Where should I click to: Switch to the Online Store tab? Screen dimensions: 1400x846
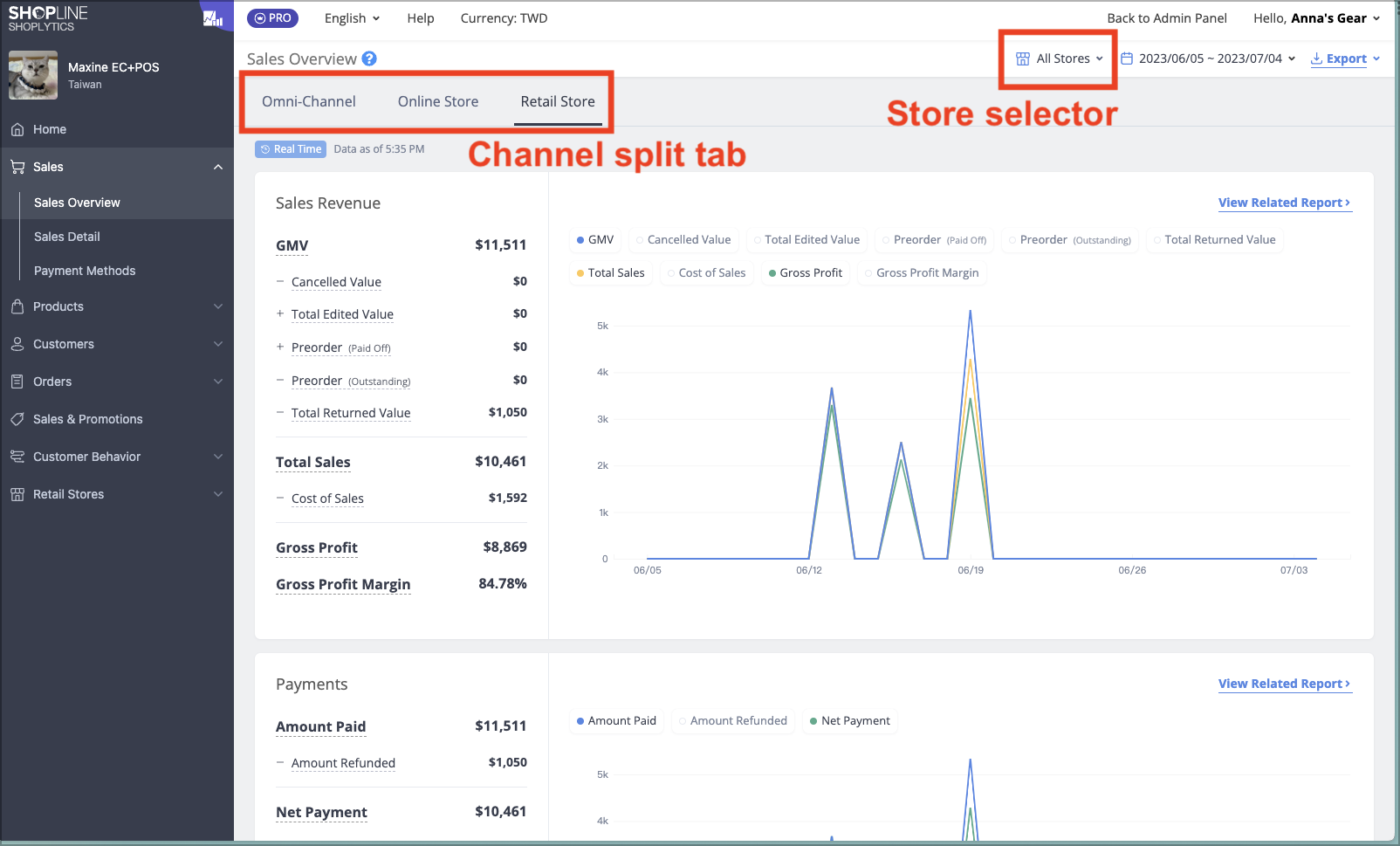tap(438, 101)
